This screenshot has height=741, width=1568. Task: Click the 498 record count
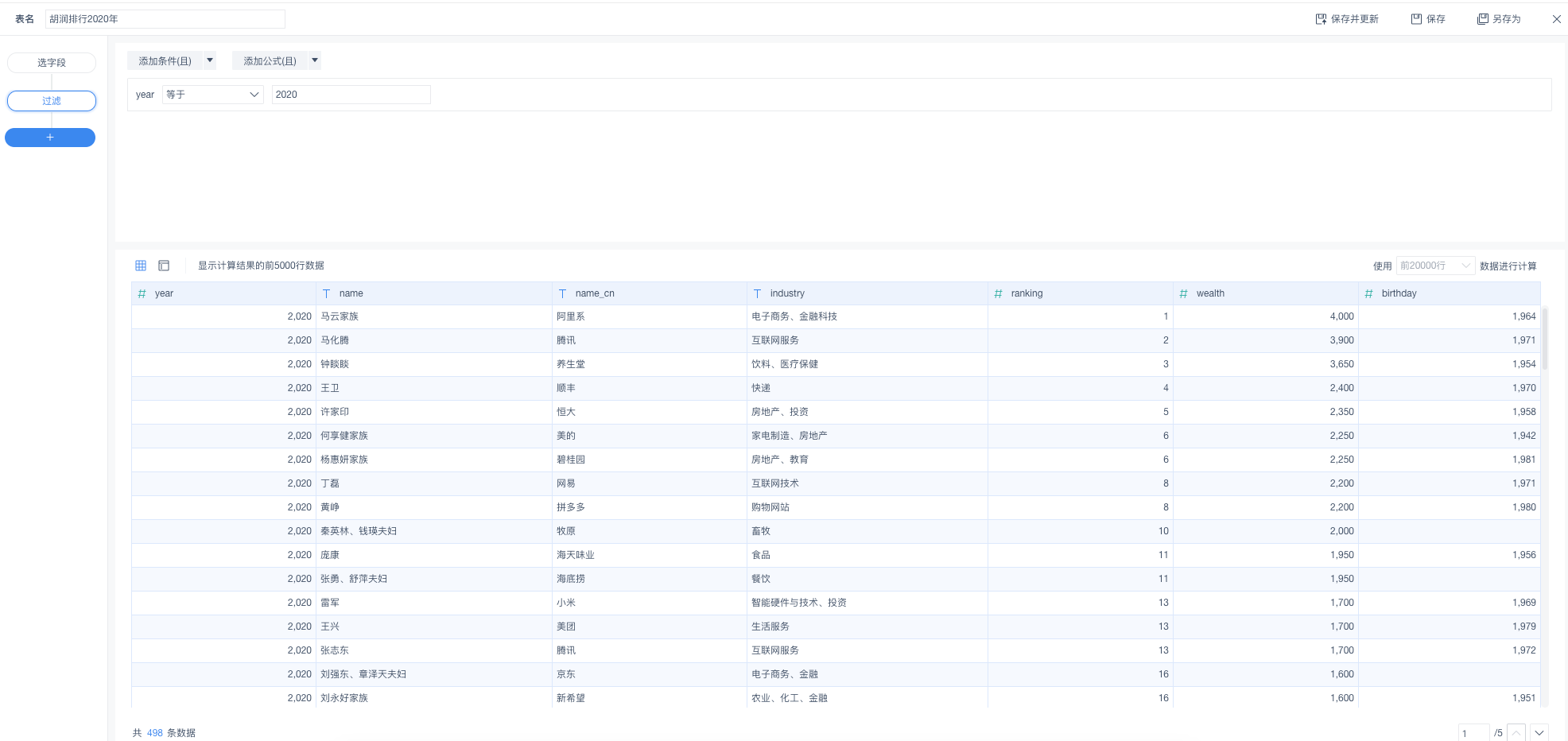[155, 733]
